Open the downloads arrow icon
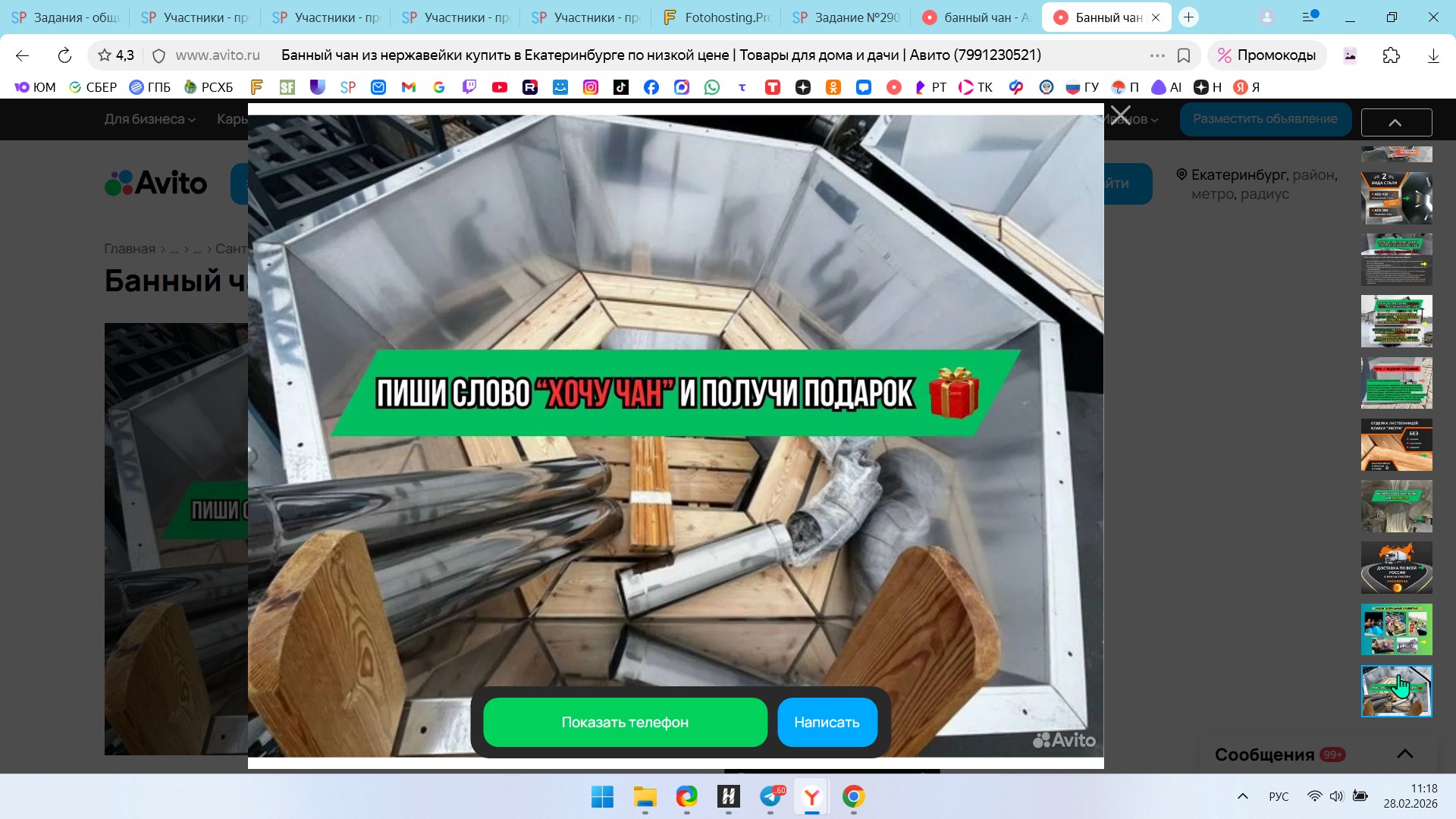The image size is (1456, 819). point(1432,55)
